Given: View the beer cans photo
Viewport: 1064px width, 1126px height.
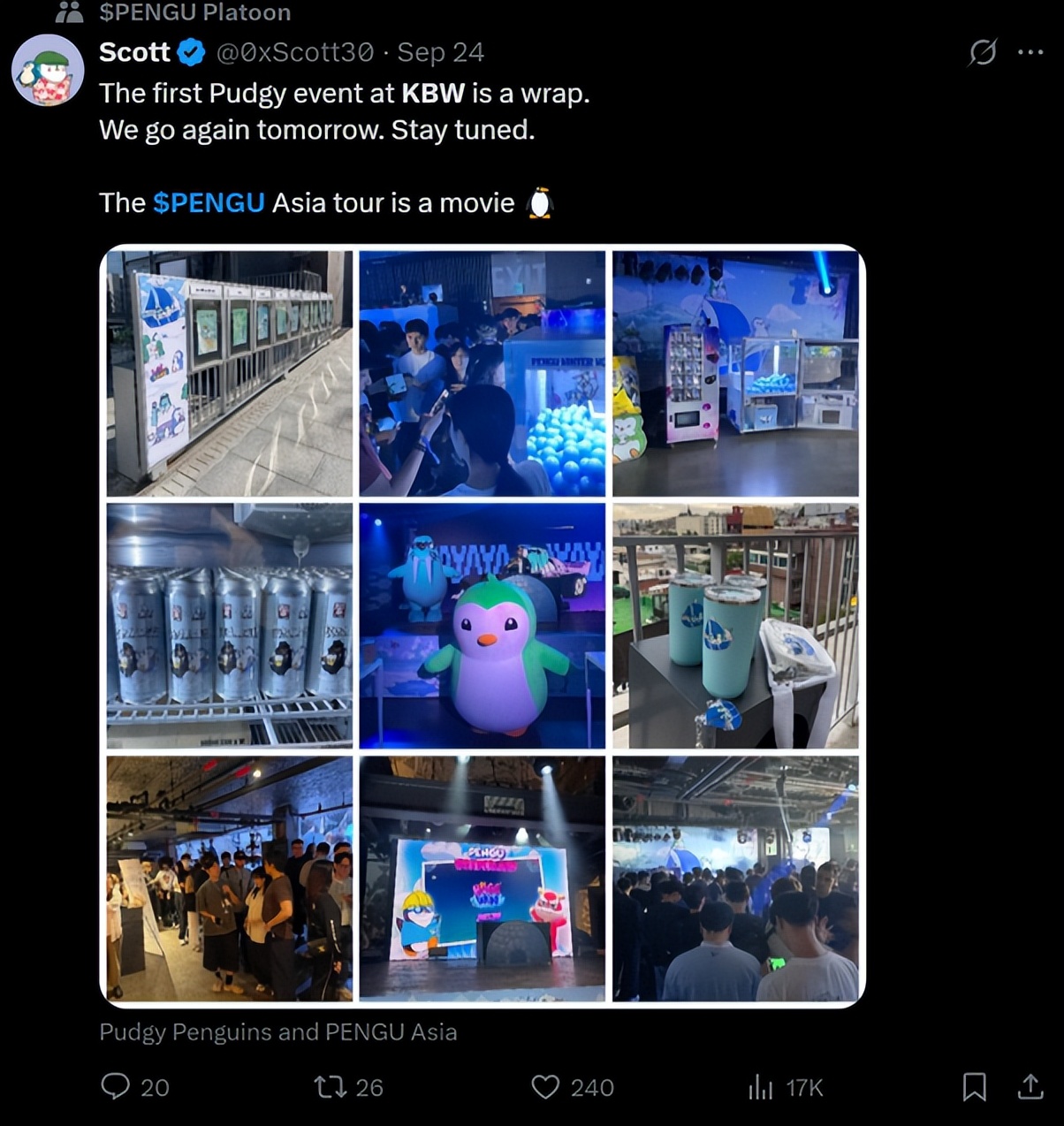Looking at the screenshot, I should [x=230, y=626].
